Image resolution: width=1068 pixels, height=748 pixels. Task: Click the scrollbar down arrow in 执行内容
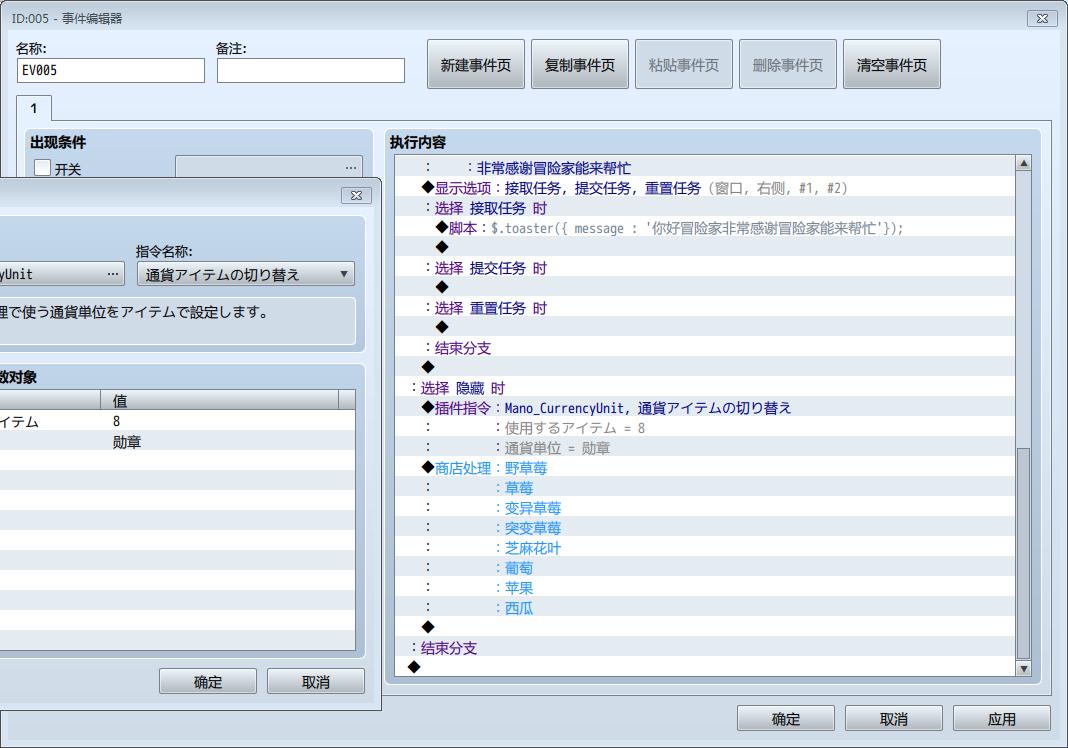point(1023,669)
